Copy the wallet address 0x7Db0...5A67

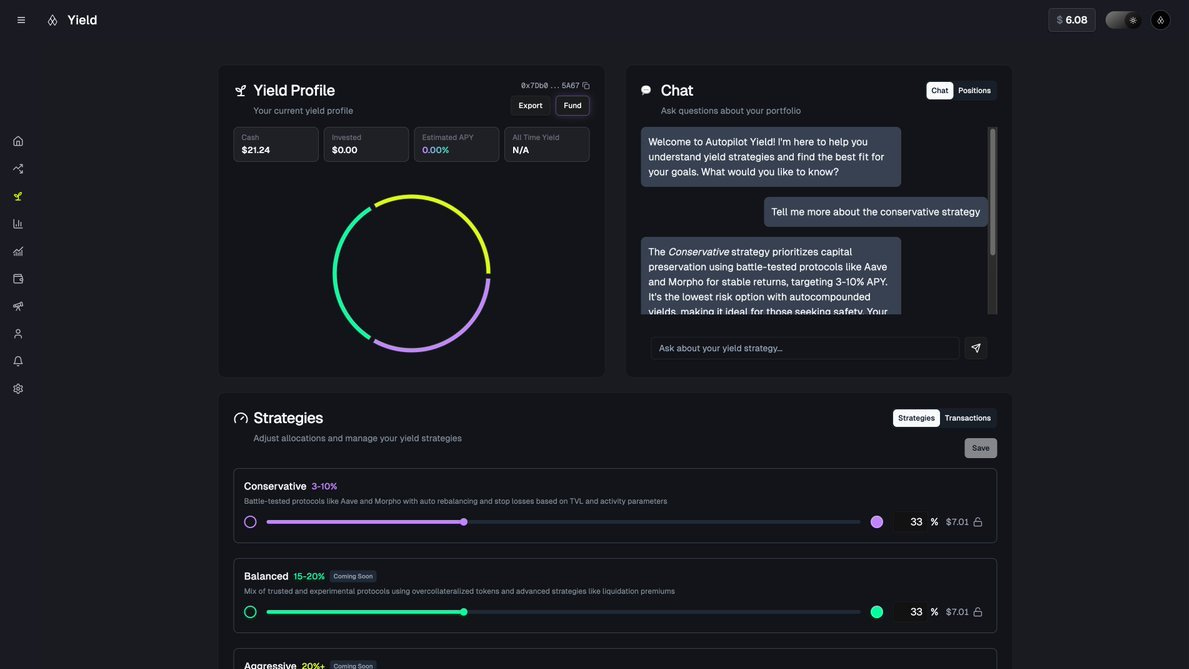[586, 86]
